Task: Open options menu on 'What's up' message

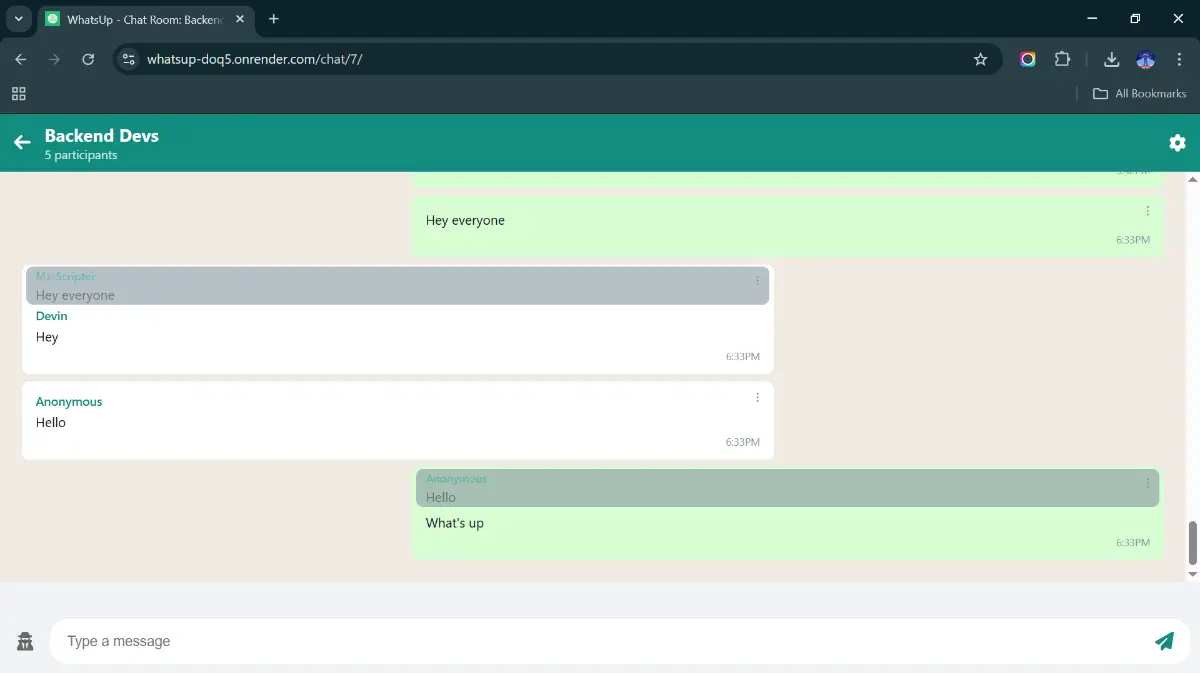Action: (x=1147, y=483)
